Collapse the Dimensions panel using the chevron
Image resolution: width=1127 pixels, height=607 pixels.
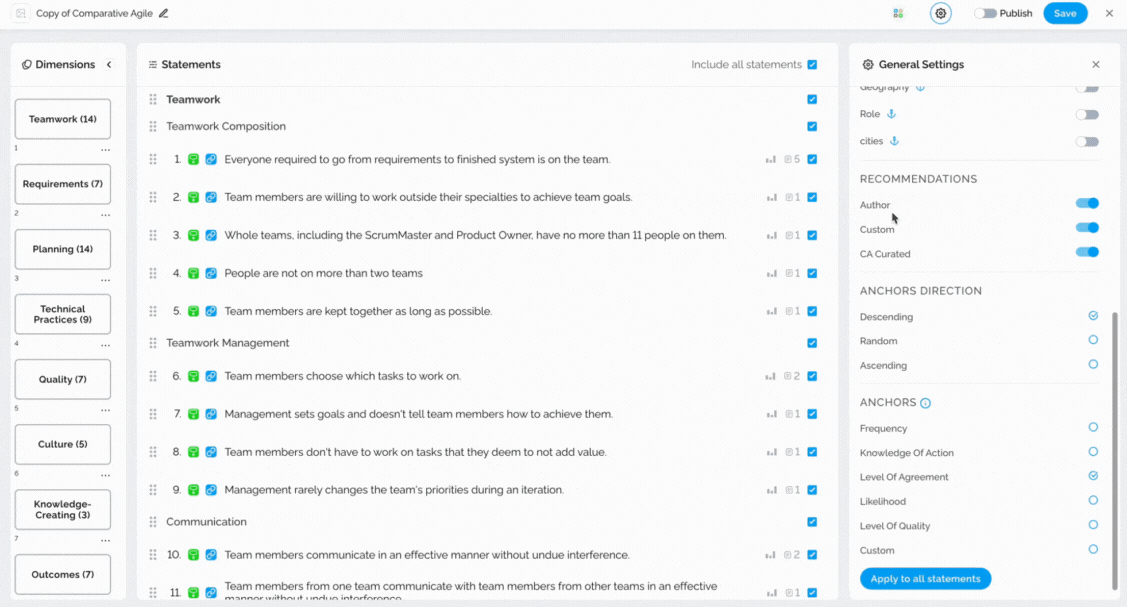(x=109, y=65)
